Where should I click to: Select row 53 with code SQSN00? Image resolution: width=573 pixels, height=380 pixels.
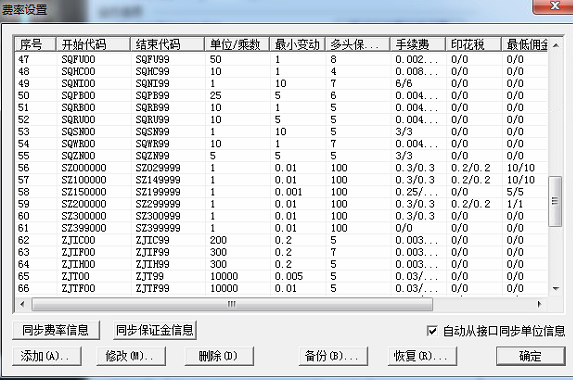click(x=281, y=132)
